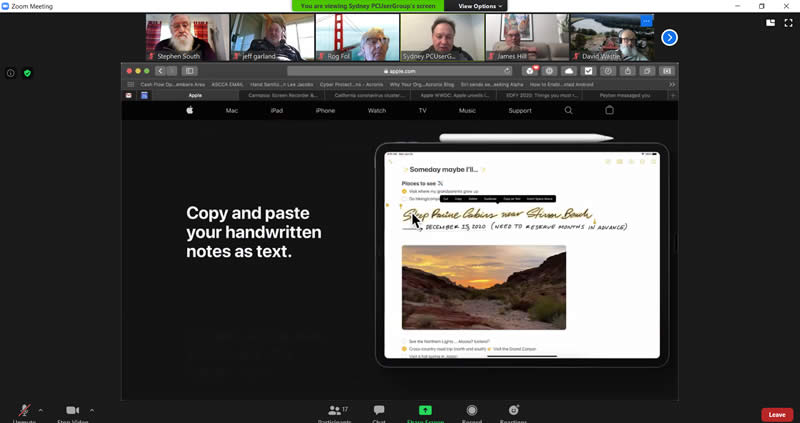Select jeff garland's video thumbnail
The height and width of the screenshot is (423, 800).
click(x=272, y=37)
